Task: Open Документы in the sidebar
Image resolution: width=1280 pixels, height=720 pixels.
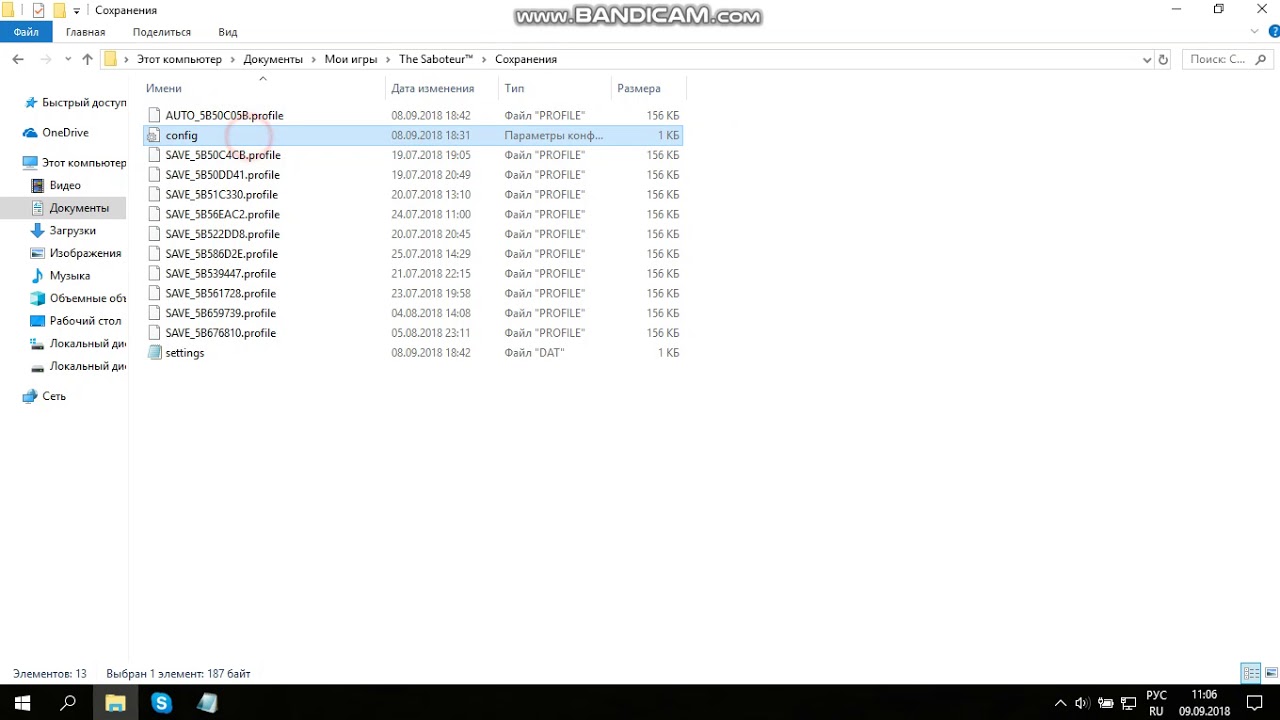Action: (79, 208)
